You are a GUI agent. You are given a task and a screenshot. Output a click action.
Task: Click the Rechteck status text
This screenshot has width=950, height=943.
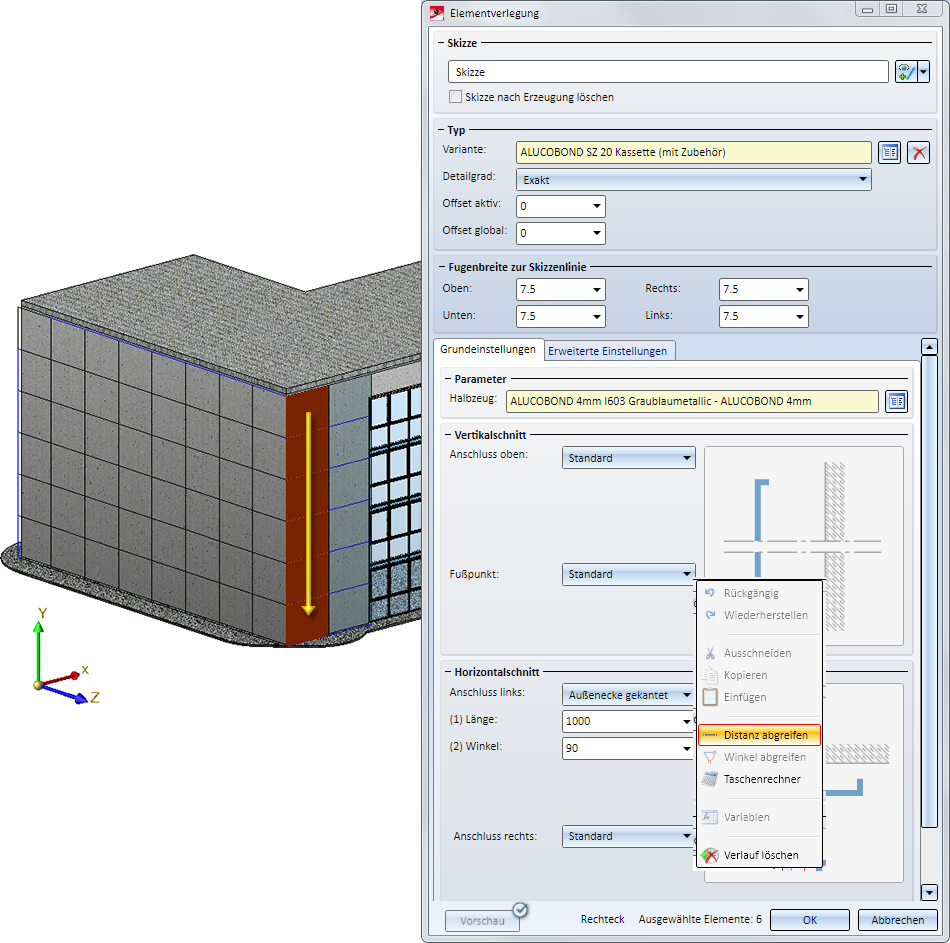pos(602,919)
